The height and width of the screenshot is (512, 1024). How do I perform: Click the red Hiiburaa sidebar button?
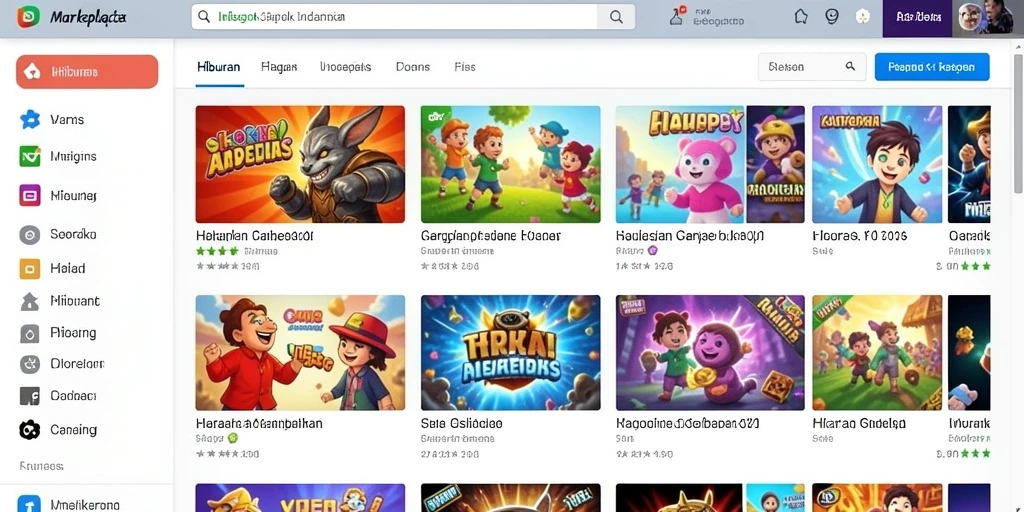click(x=87, y=72)
